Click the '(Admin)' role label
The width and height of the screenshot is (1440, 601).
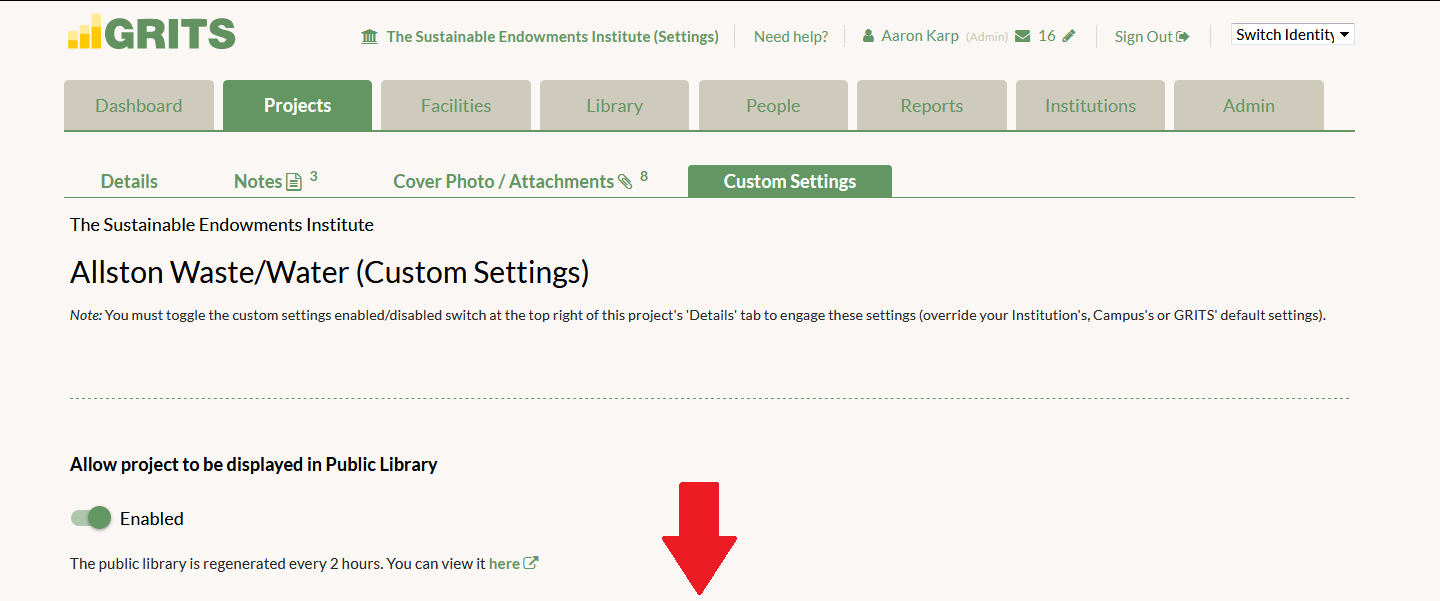[x=987, y=37]
